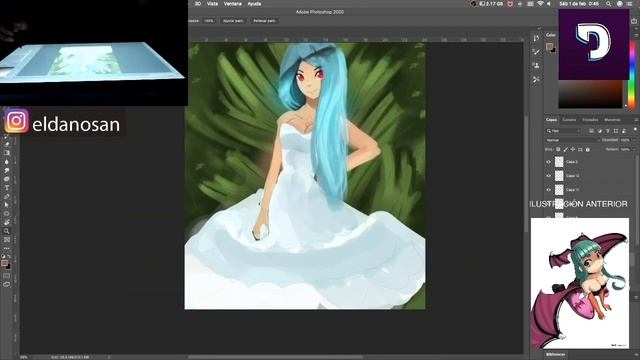Image resolution: width=640 pixels, height=360 pixels.
Task: Open layer filter Tipo dropdown
Action: click(x=563, y=131)
